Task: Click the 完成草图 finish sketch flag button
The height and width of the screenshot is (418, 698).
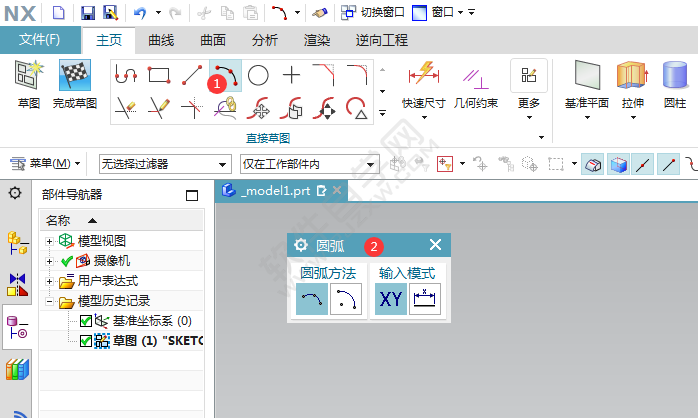Action: 75,85
